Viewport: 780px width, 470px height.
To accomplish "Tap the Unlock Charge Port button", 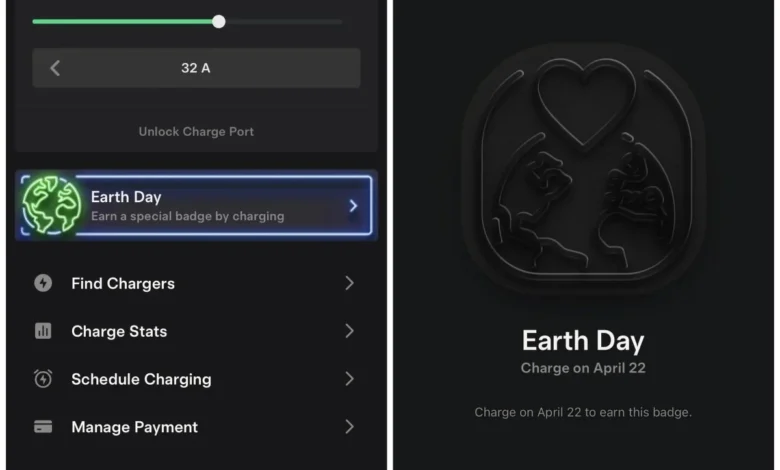I will pos(196,132).
